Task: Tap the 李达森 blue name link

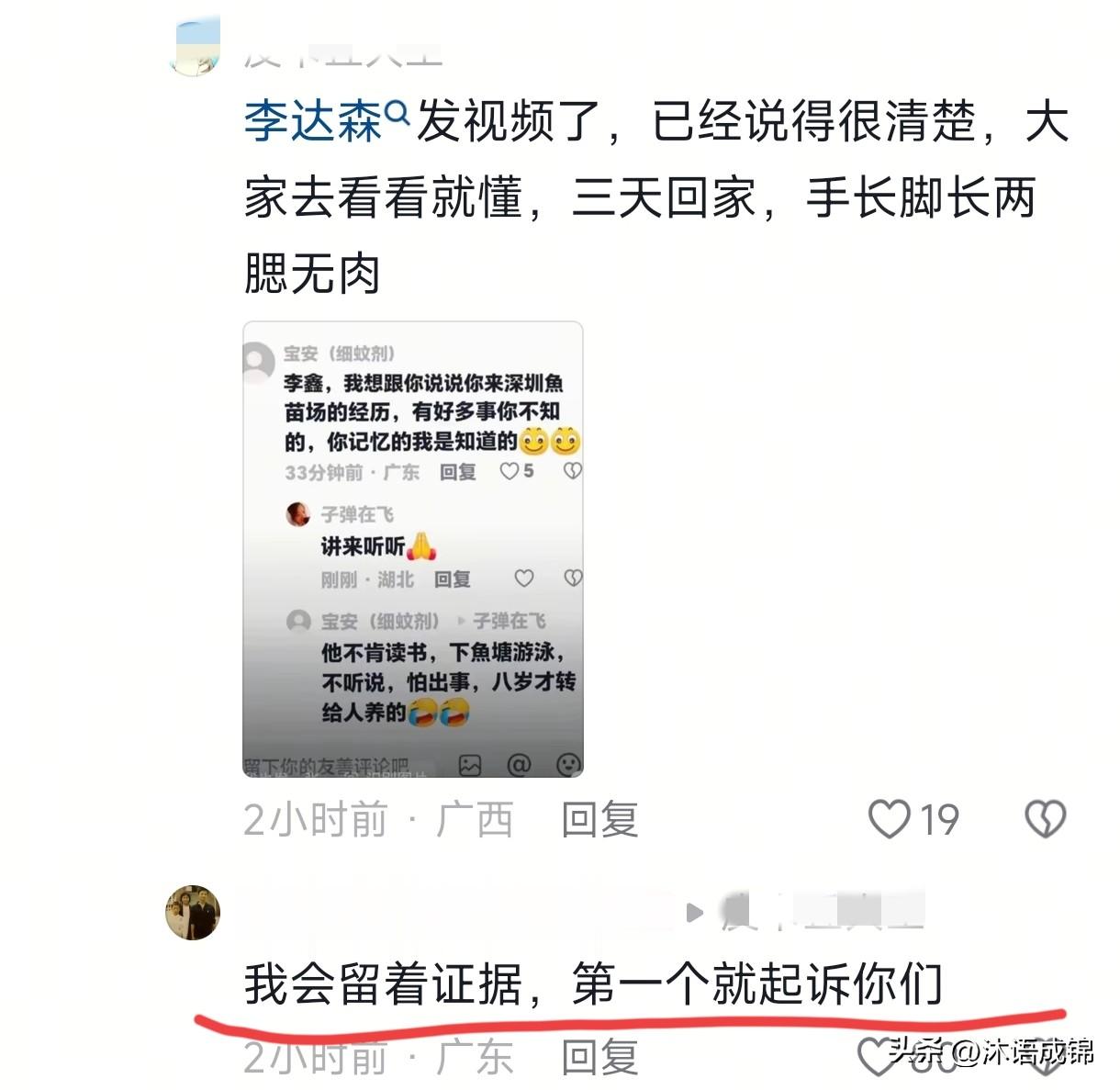Action: point(312,122)
